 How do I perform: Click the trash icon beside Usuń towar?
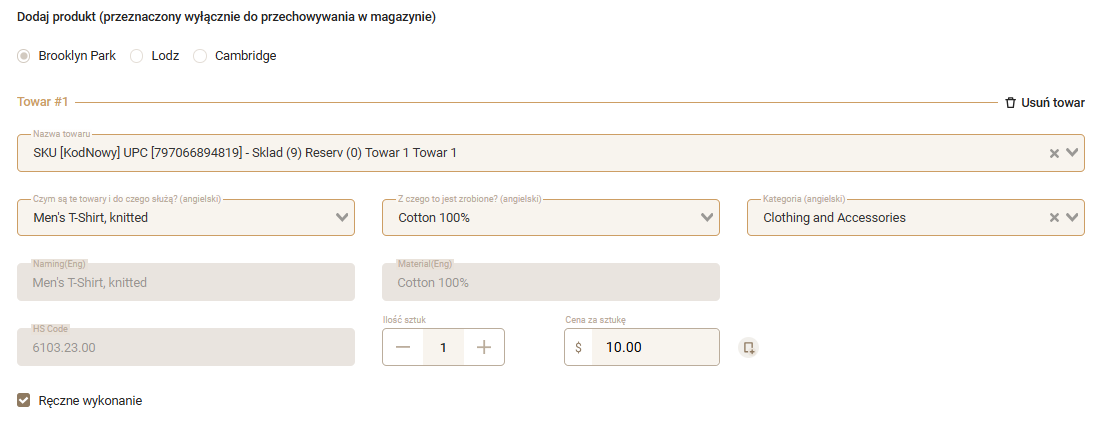click(1010, 103)
